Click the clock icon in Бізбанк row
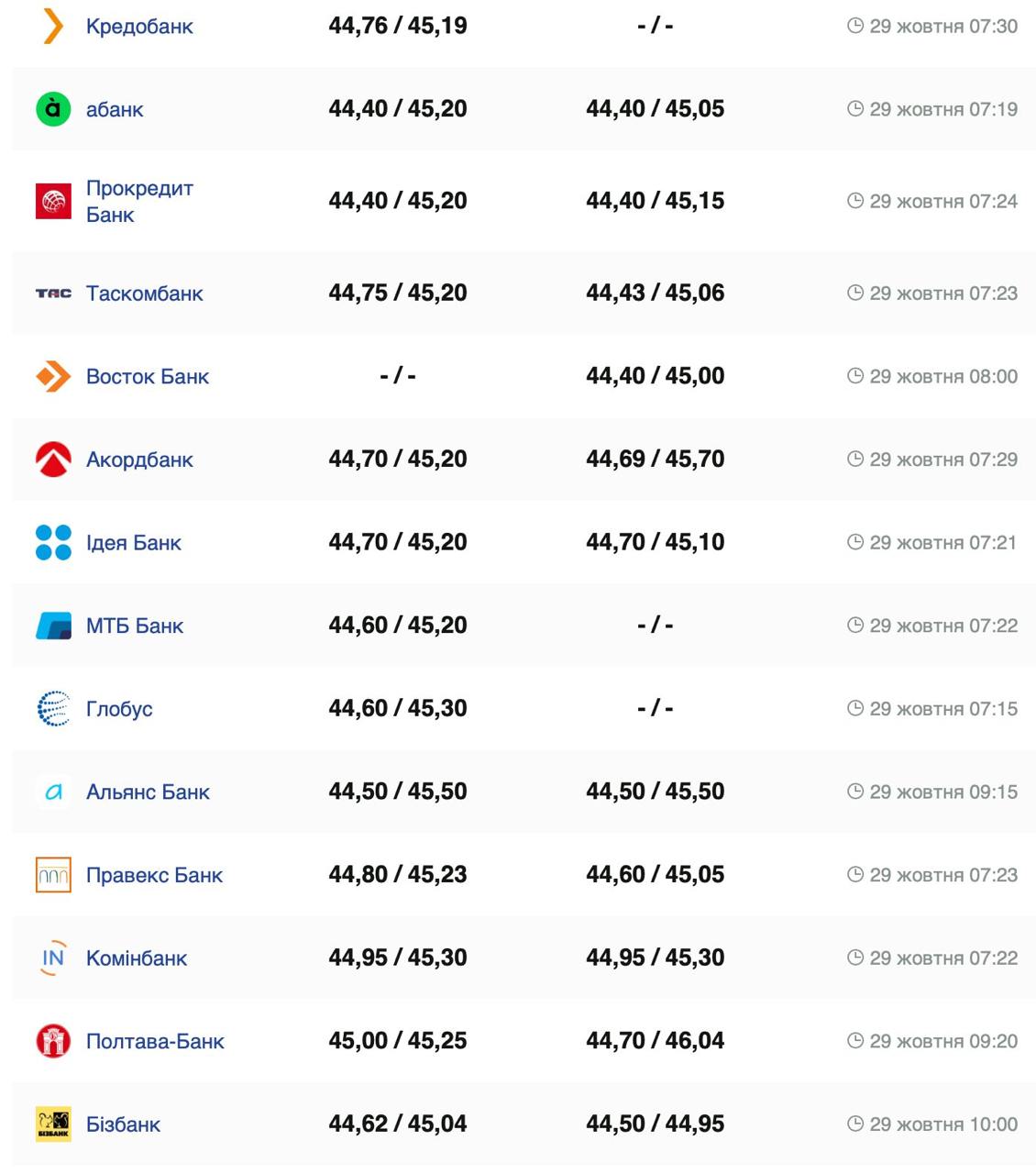This screenshot has height=1174, width=1036. [x=854, y=1124]
